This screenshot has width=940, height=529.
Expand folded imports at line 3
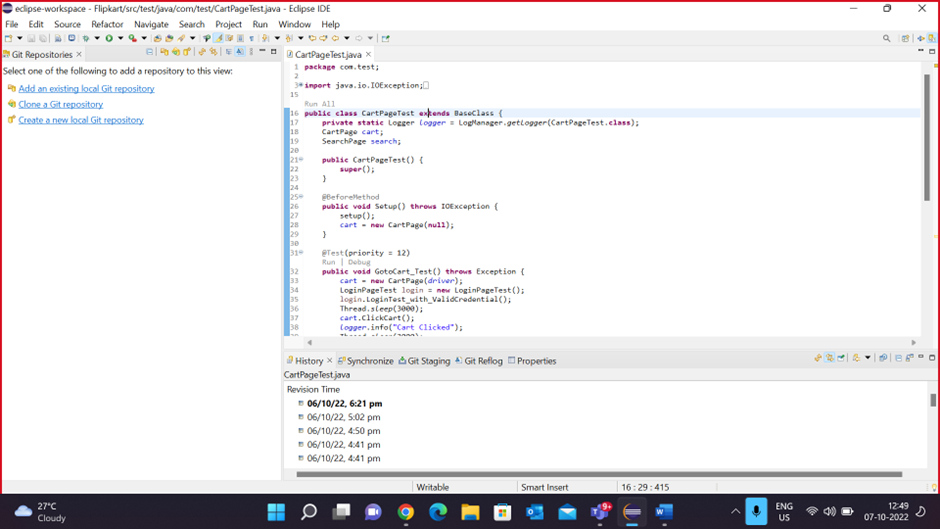tap(300, 85)
